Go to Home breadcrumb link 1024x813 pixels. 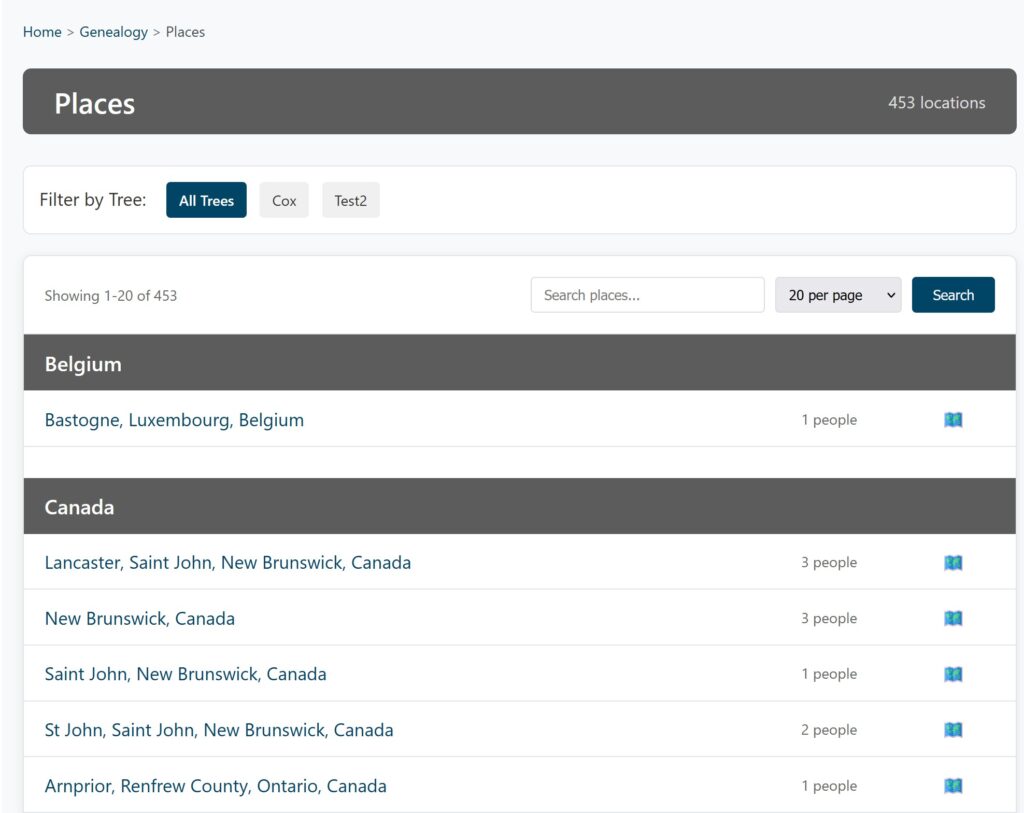click(42, 32)
